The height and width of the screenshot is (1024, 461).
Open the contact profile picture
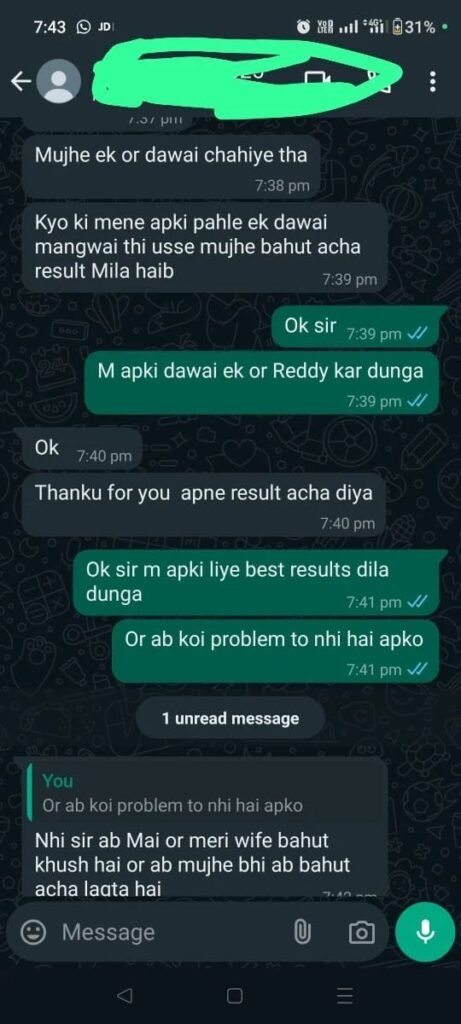point(58,82)
